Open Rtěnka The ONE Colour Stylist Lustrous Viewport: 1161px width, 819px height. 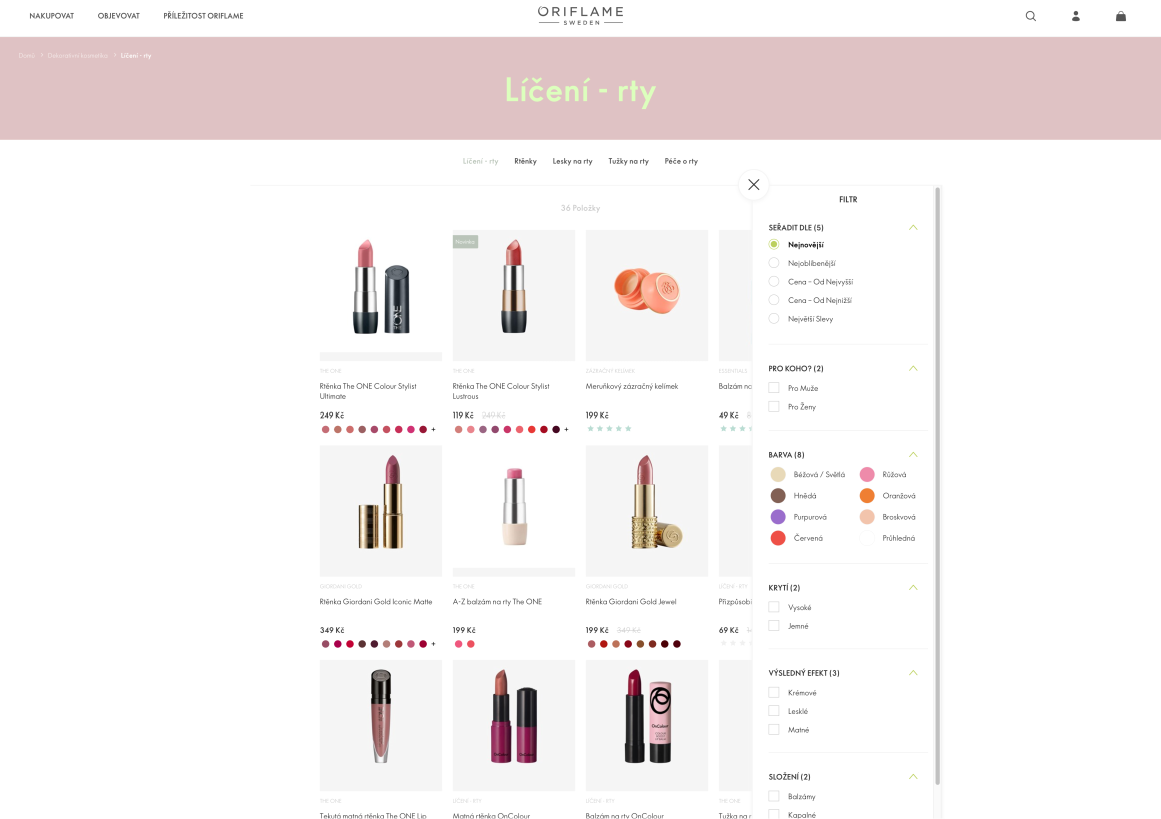pos(501,391)
